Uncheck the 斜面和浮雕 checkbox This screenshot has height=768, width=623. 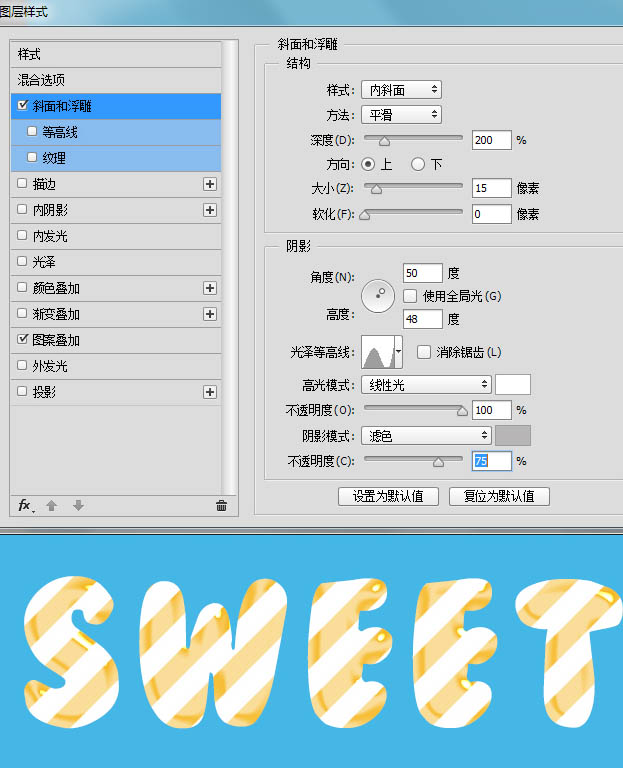[x=23, y=105]
